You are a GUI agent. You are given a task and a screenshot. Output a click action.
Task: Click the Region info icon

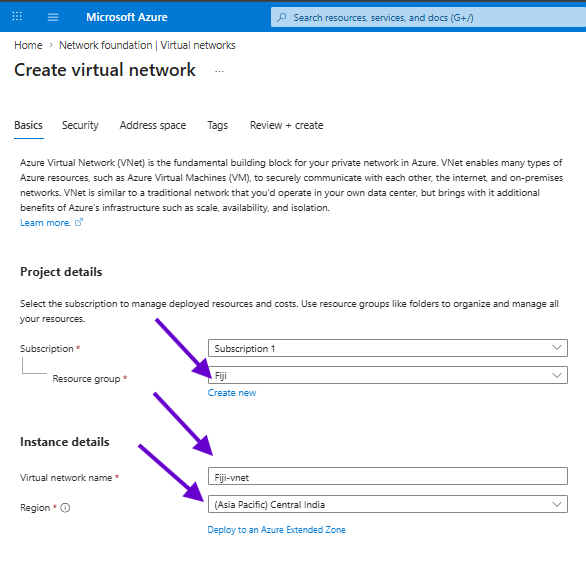tap(65, 507)
